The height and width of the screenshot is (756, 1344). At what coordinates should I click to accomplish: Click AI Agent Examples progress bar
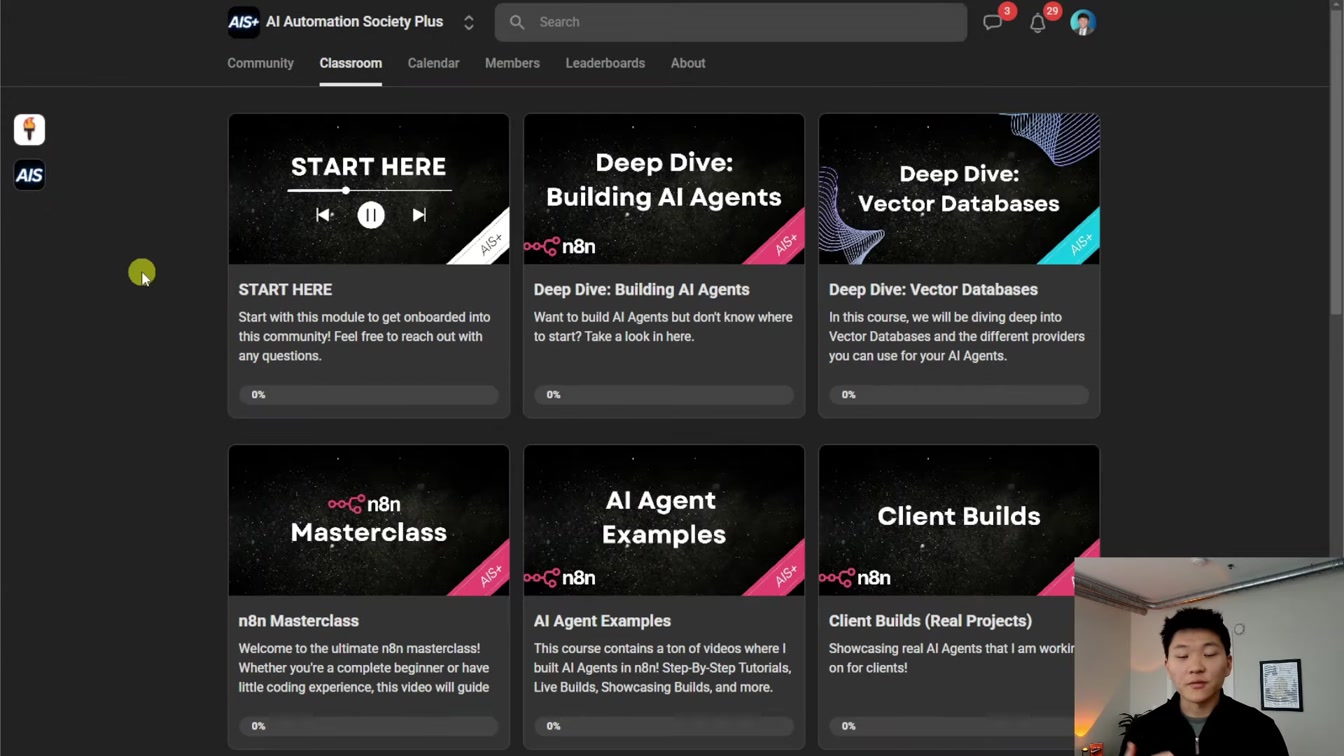click(664, 726)
